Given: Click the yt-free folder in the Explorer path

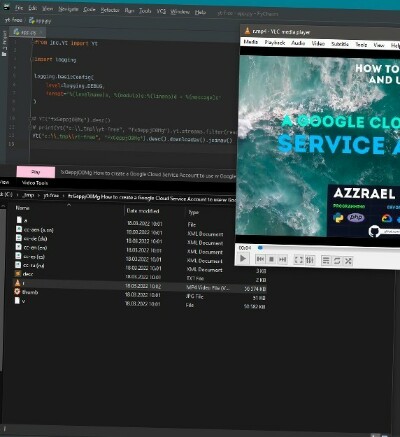Looking at the screenshot, I should (x=51, y=196).
